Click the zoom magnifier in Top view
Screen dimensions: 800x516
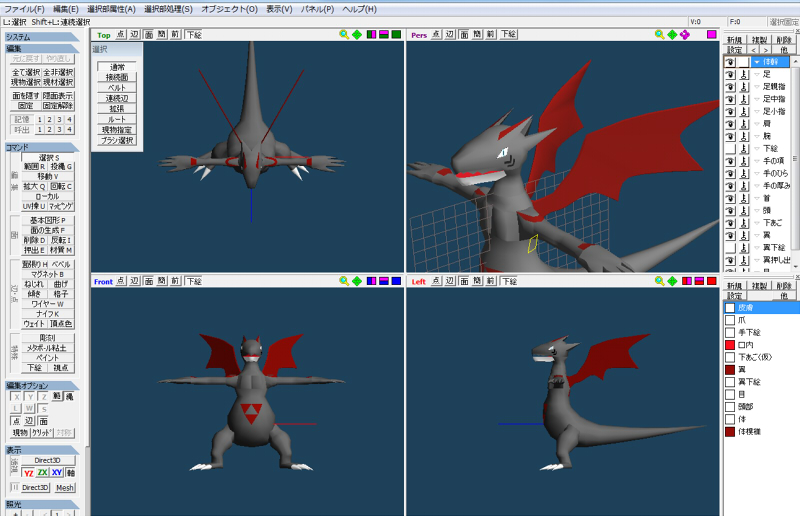(344, 34)
